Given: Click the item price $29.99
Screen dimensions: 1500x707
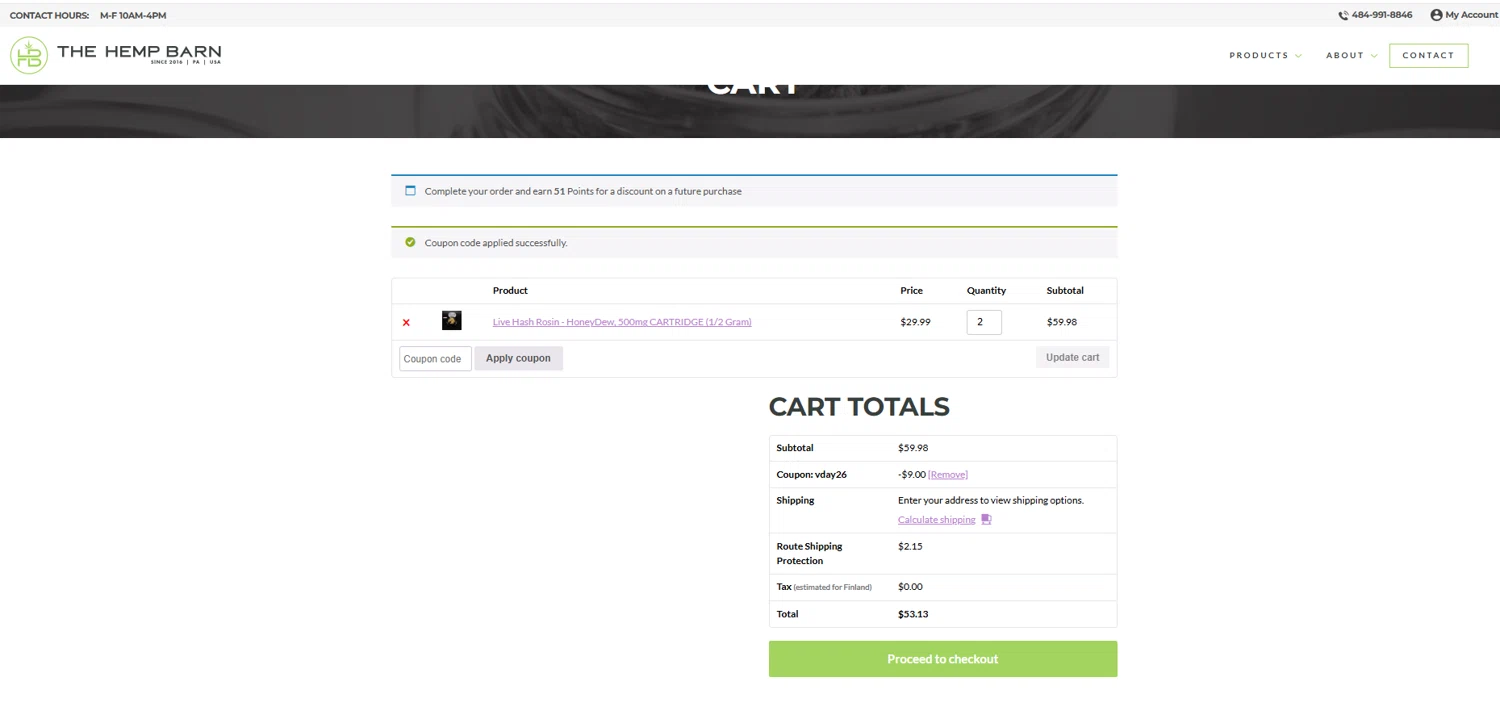Looking at the screenshot, I should coord(915,322).
